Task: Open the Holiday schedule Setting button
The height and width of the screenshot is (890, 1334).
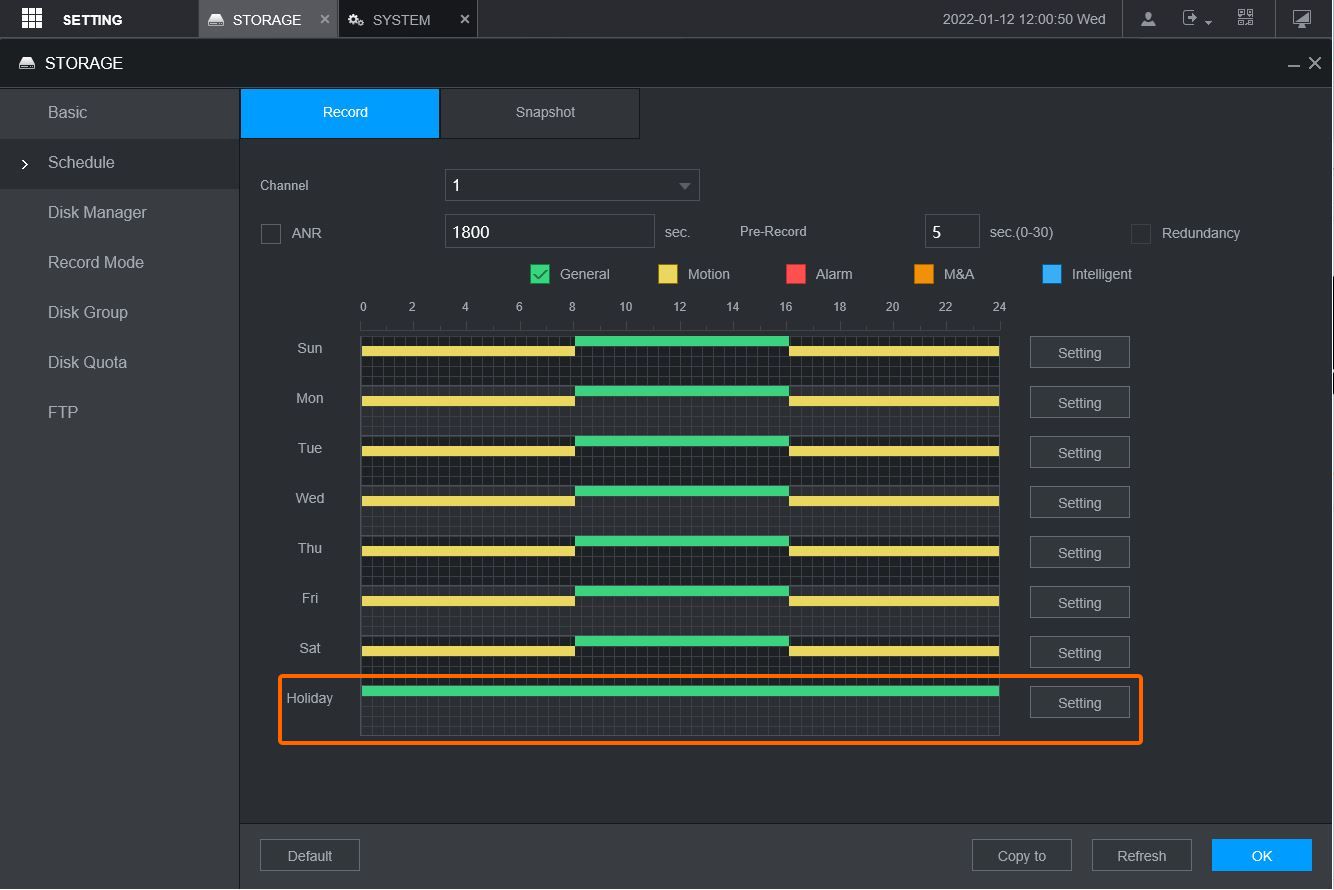Action: pyautogui.click(x=1079, y=703)
